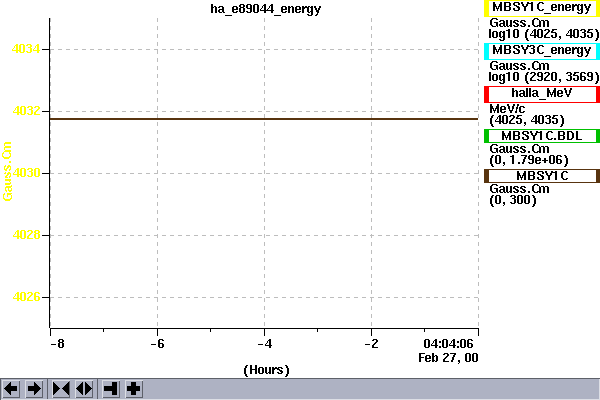The image size is (600, 400).
Task: Click the pan right arrow button
Action: [x=33, y=388]
